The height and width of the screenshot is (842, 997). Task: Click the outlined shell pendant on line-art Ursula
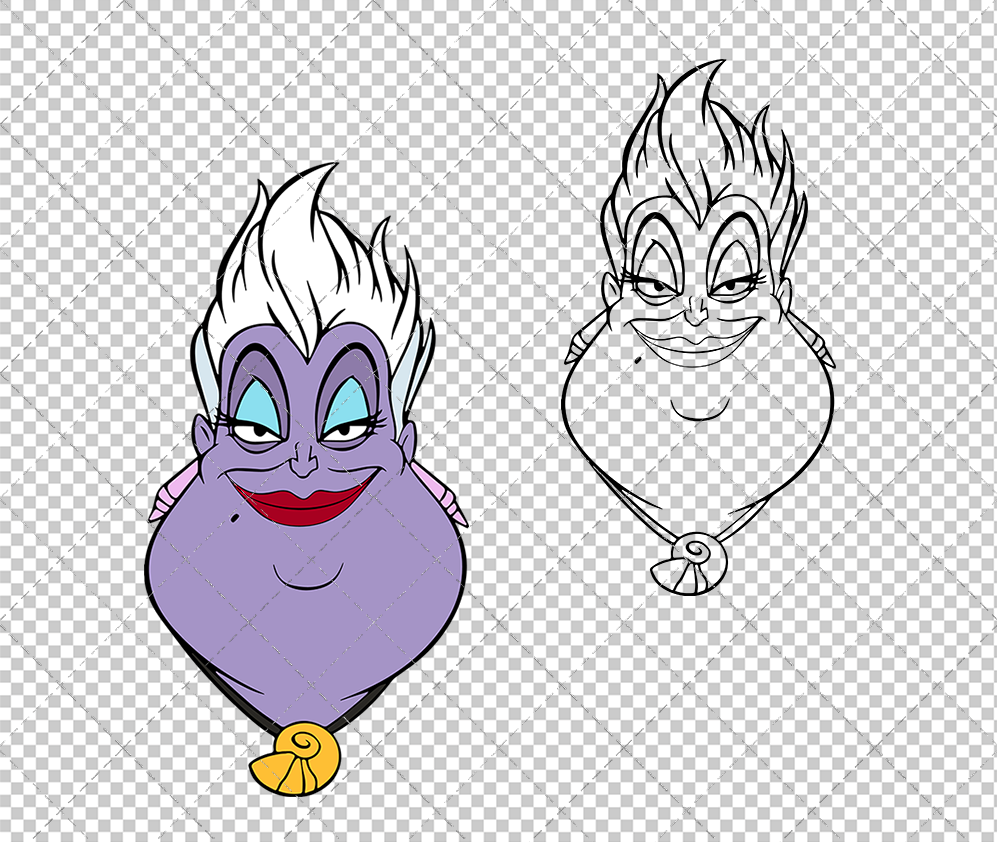tap(680, 560)
